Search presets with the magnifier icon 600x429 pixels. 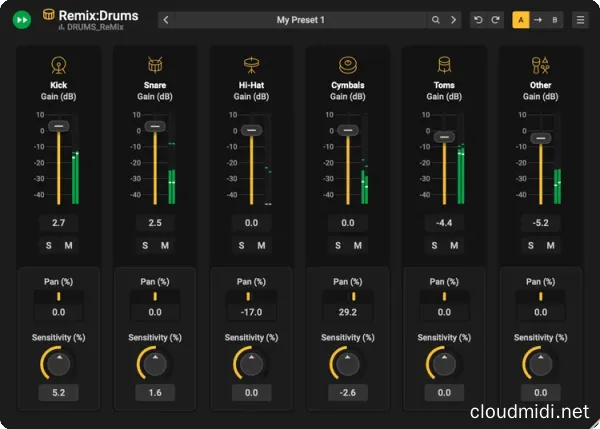436,20
